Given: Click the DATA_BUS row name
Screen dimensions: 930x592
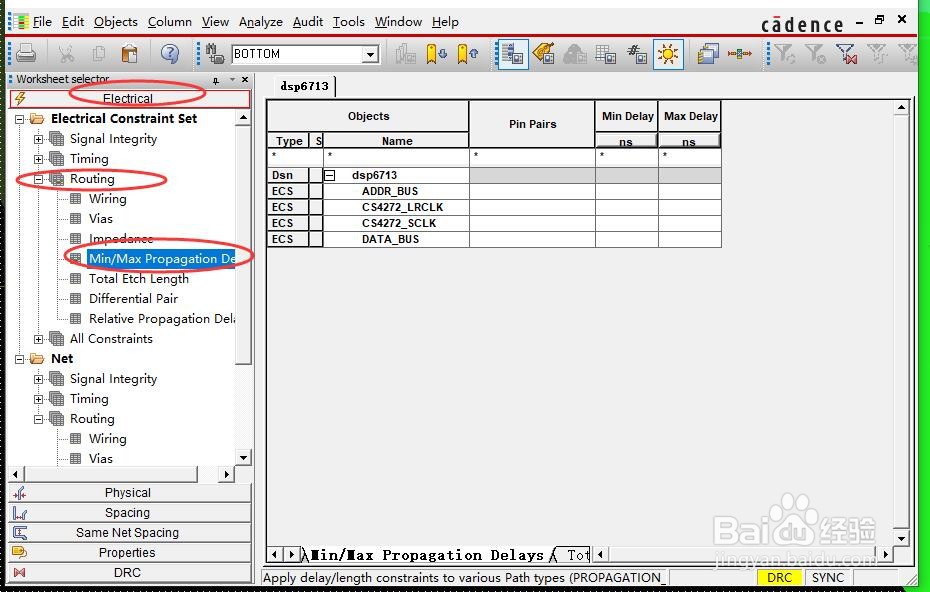Looking at the screenshot, I should [390, 240].
